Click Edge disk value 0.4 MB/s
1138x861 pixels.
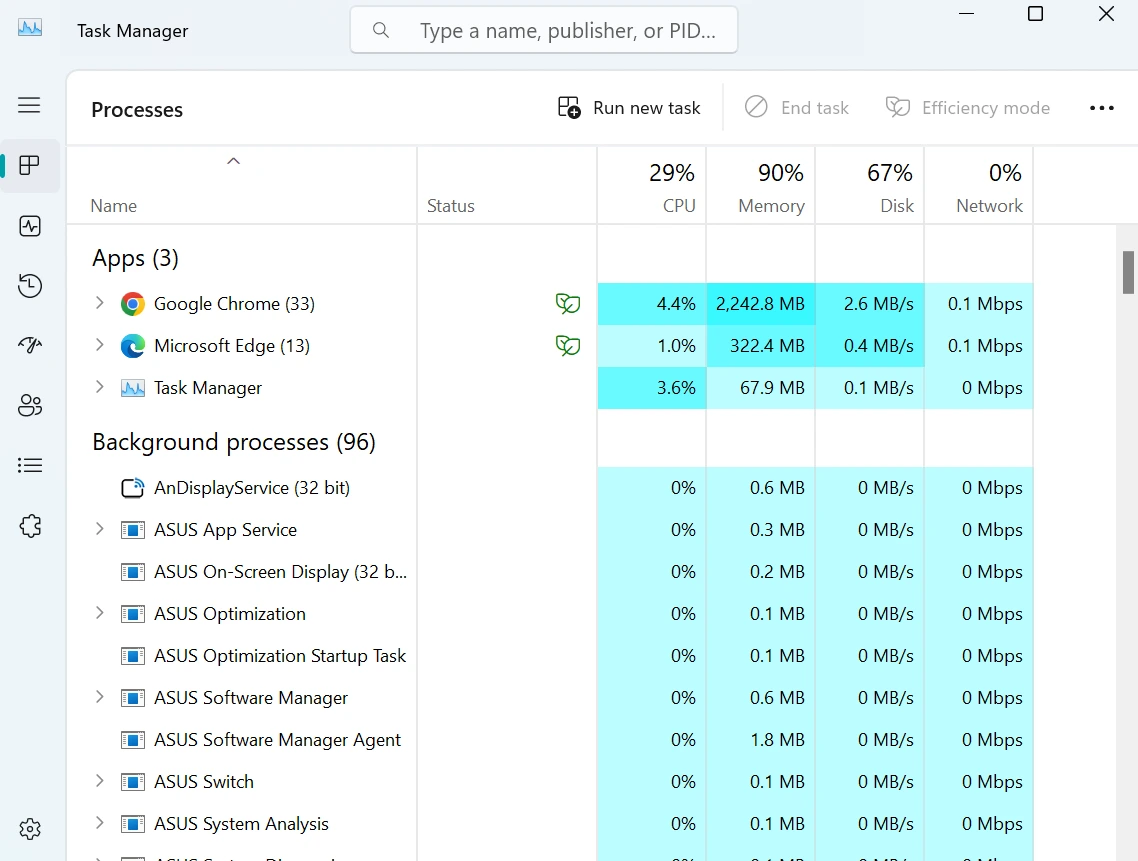(x=878, y=346)
